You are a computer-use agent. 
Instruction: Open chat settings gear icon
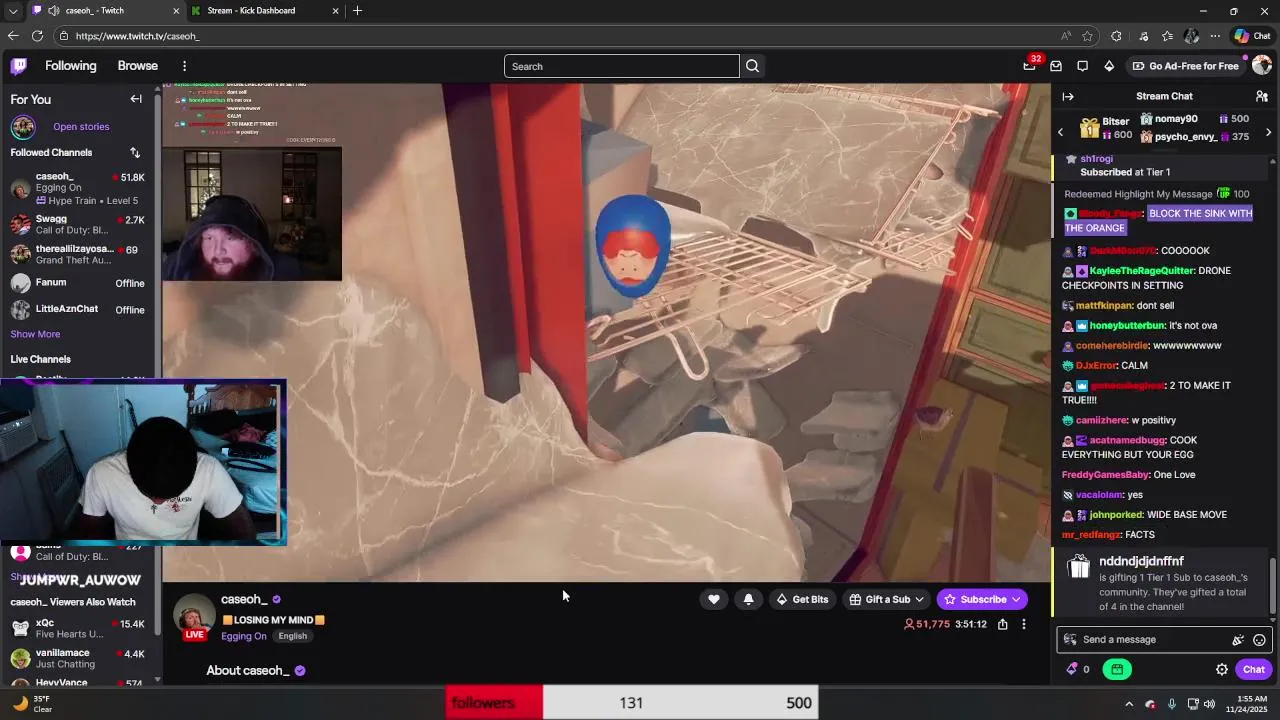(1222, 669)
